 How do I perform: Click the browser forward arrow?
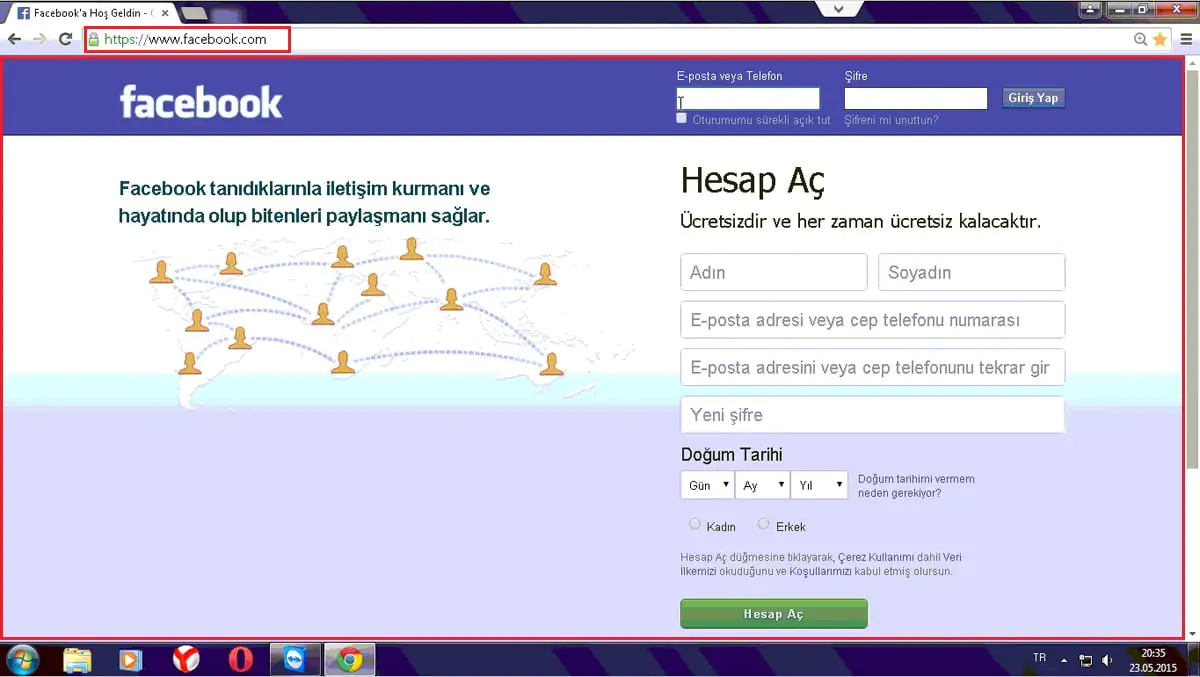(x=40, y=39)
